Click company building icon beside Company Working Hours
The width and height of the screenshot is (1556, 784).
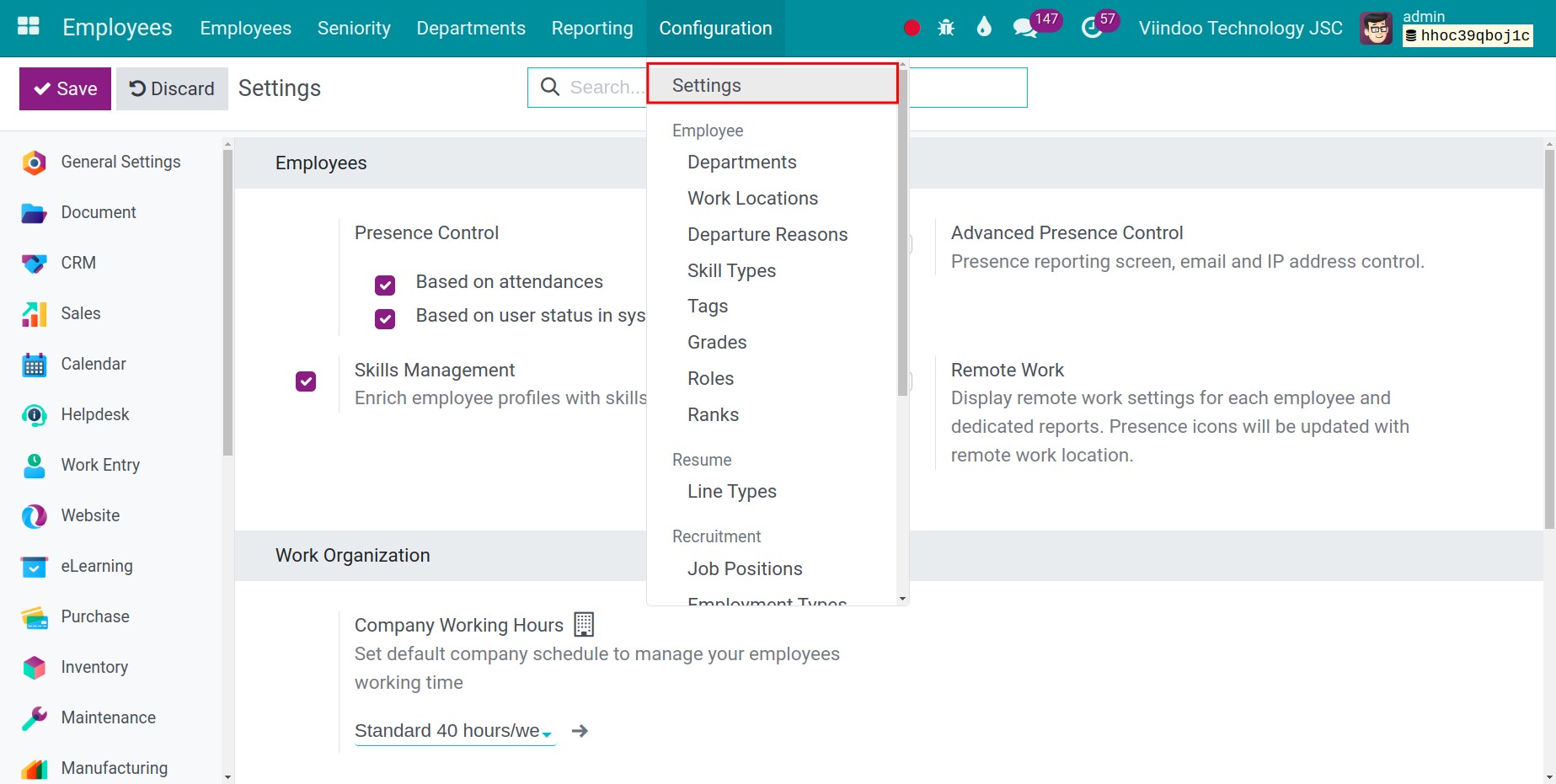point(584,624)
